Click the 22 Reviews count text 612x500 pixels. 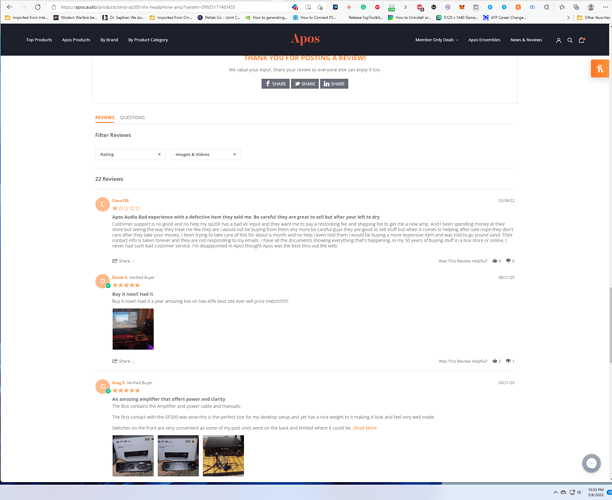click(109, 179)
